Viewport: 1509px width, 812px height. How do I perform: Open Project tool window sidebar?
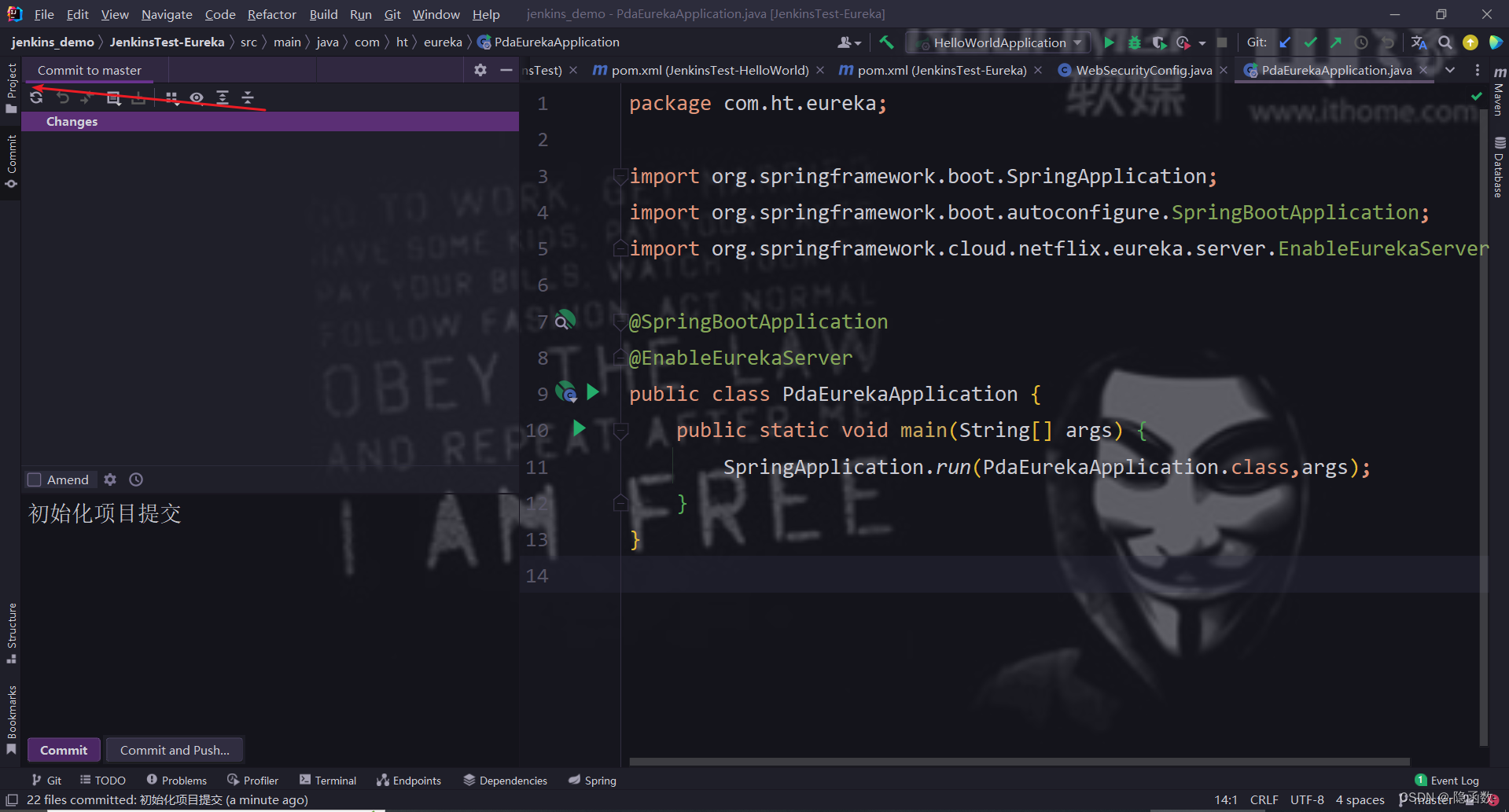click(x=11, y=87)
